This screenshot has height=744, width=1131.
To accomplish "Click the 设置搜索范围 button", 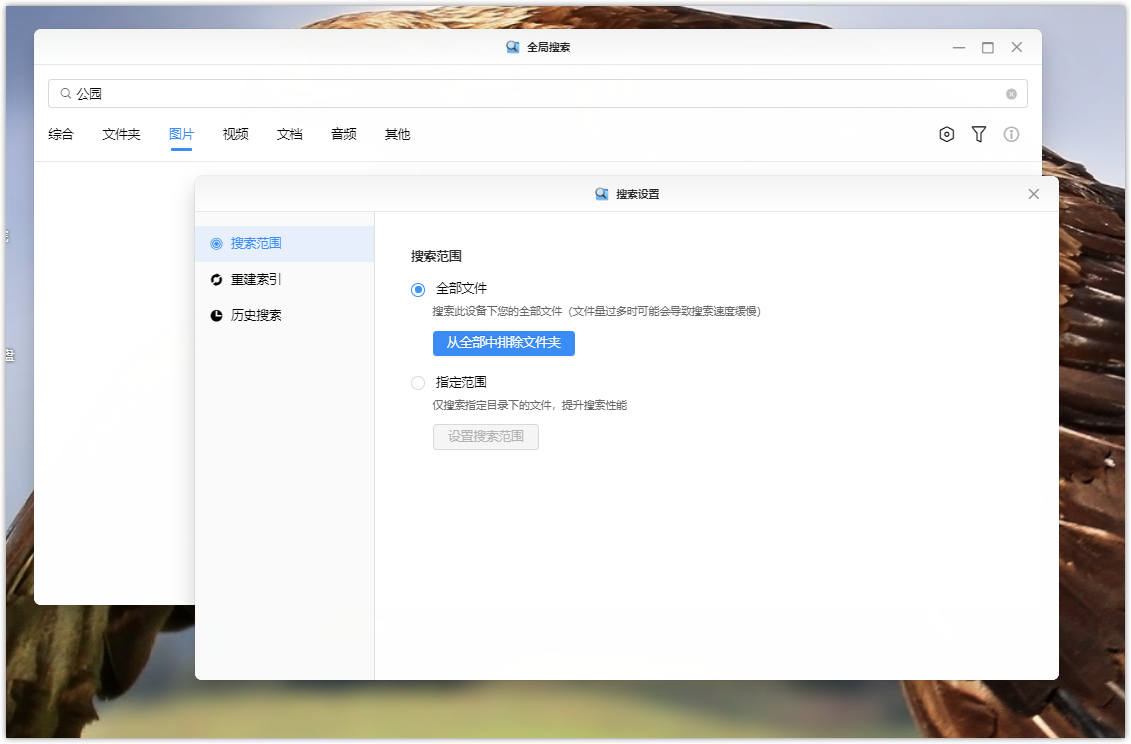I will coord(485,437).
